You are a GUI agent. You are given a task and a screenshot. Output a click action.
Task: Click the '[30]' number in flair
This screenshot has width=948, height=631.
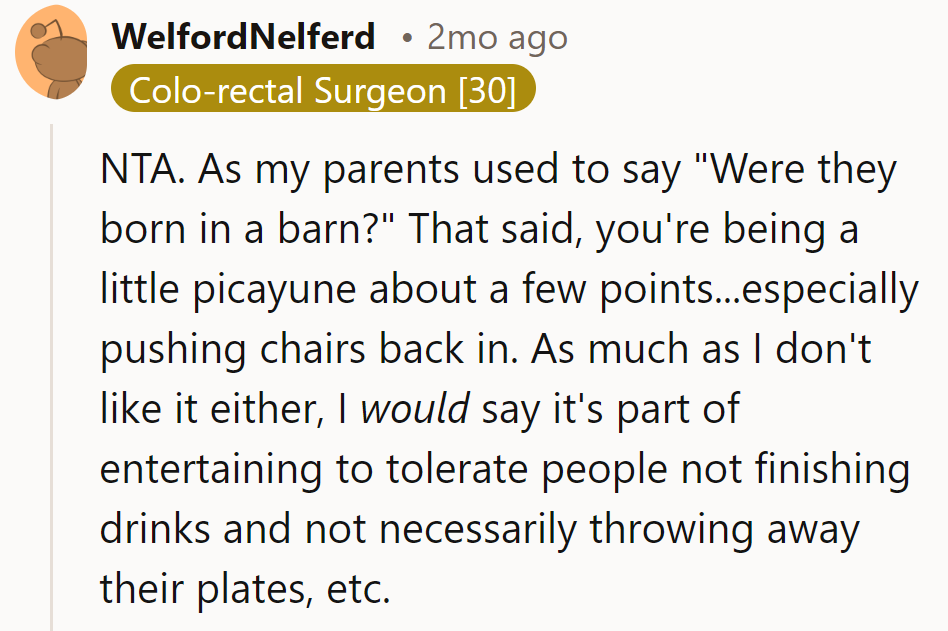[x=486, y=91]
